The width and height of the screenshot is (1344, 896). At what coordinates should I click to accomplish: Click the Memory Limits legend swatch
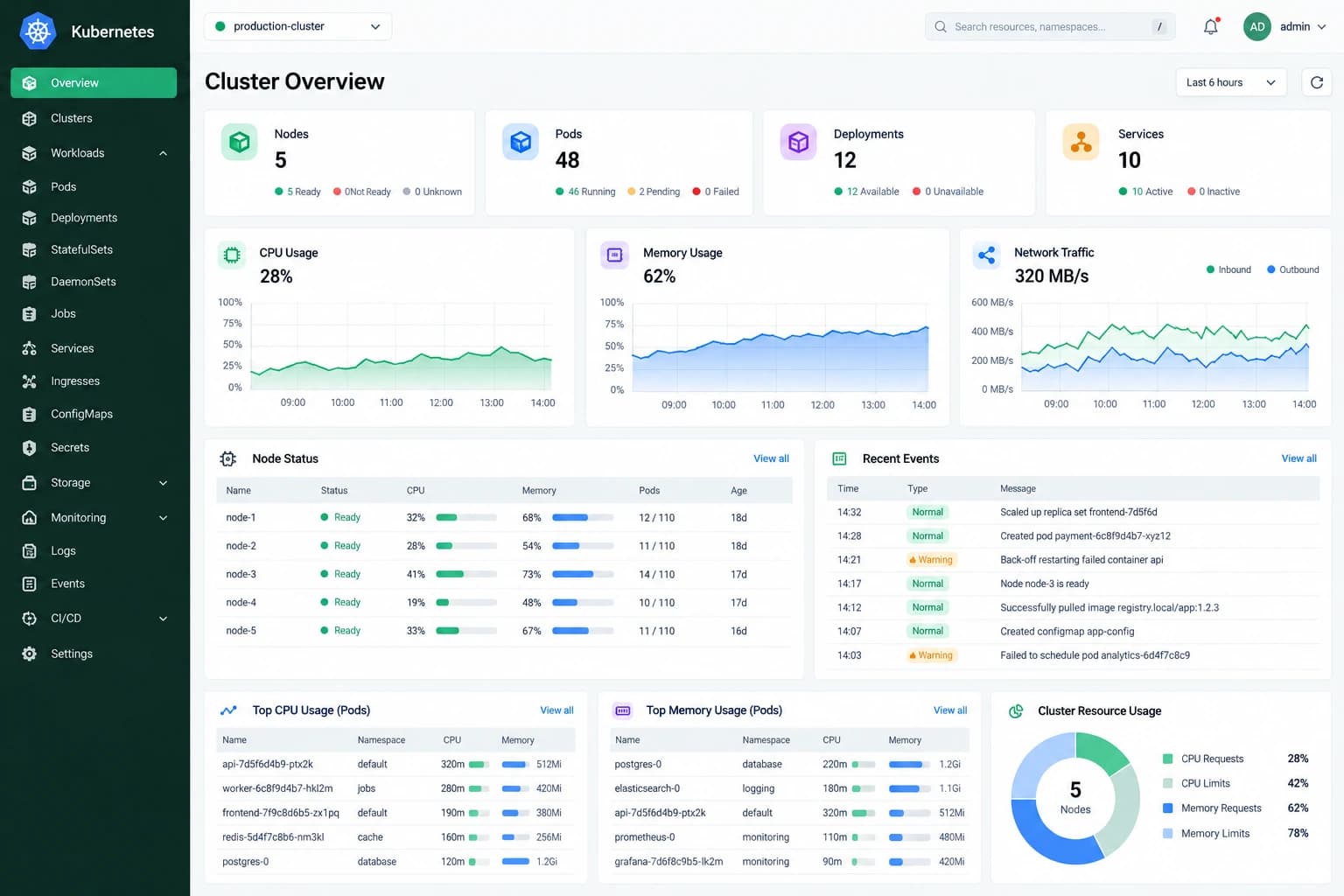click(1167, 833)
